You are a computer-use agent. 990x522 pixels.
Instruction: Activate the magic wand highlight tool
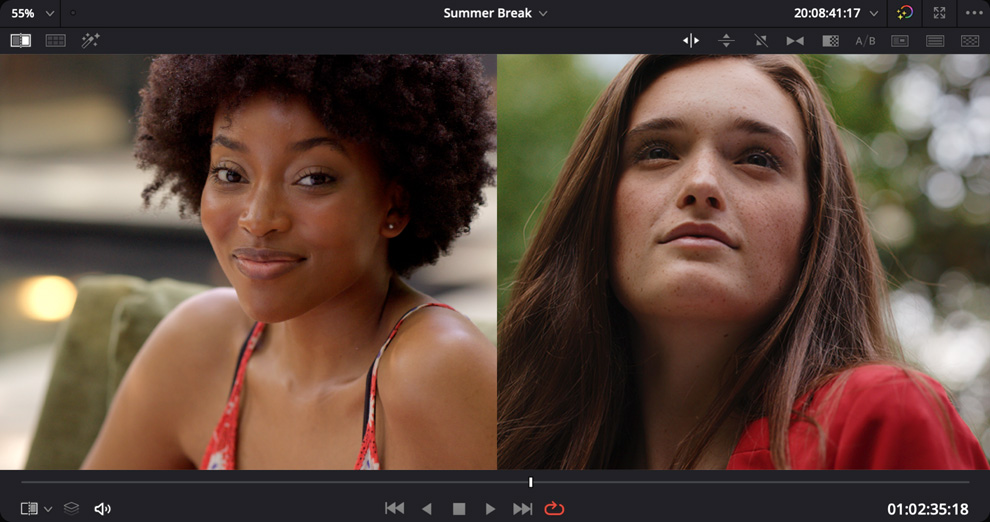pyautogui.click(x=90, y=41)
